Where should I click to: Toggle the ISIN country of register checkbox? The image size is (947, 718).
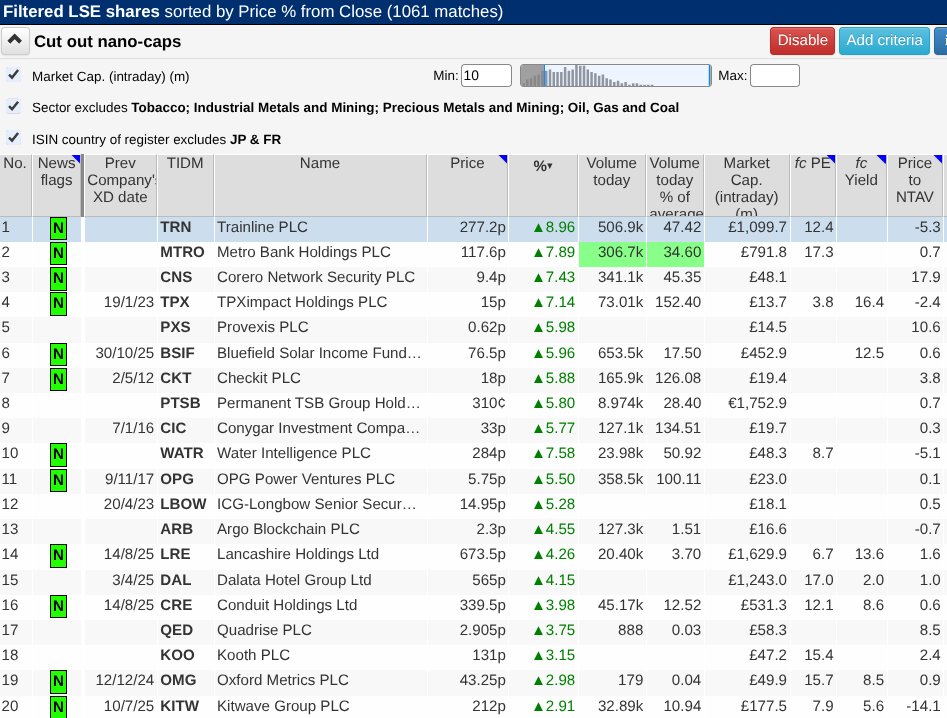[x=13, y=138]
